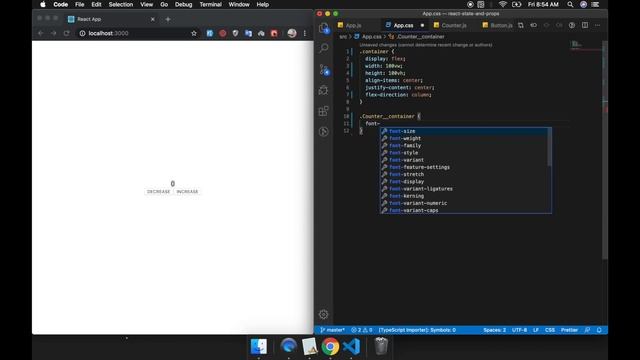Screen dimensions: 640x360
Task: Choose font-variant-numeric from the suggestions
Action: tap(464, 203)
